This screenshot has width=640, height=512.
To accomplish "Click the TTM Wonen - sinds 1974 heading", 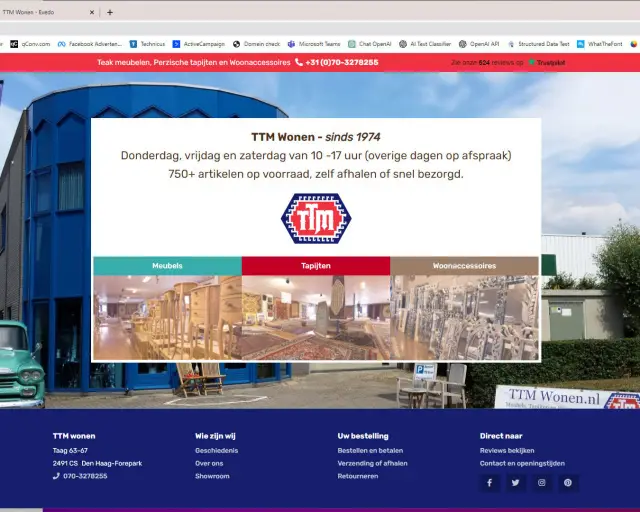I will 316,137.
